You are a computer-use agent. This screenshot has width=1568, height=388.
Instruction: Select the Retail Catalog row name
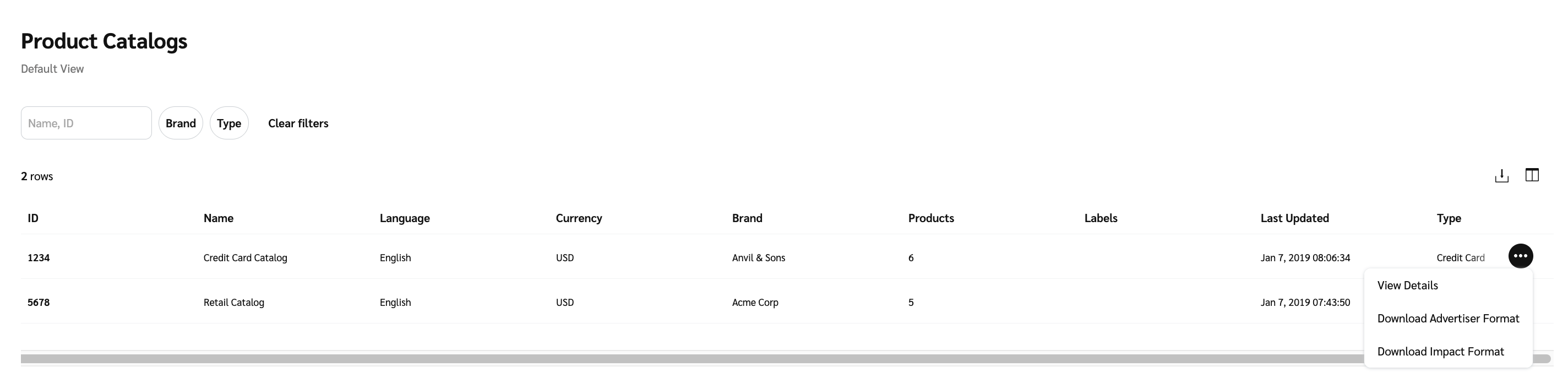234,302
